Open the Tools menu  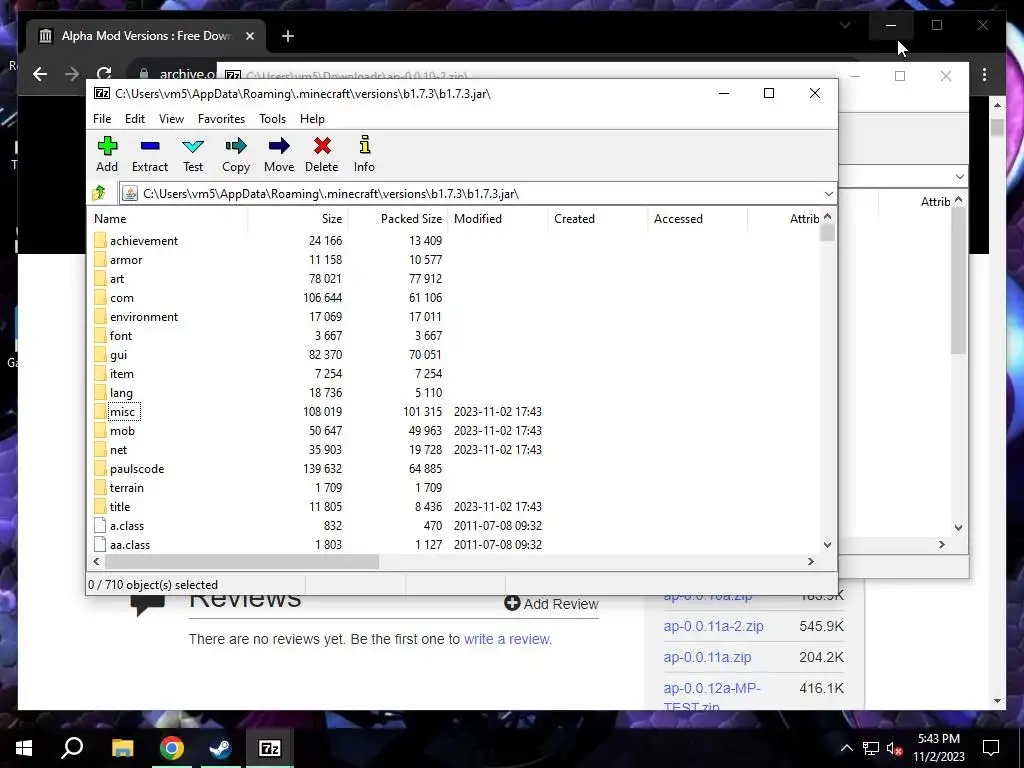(272, 119)
